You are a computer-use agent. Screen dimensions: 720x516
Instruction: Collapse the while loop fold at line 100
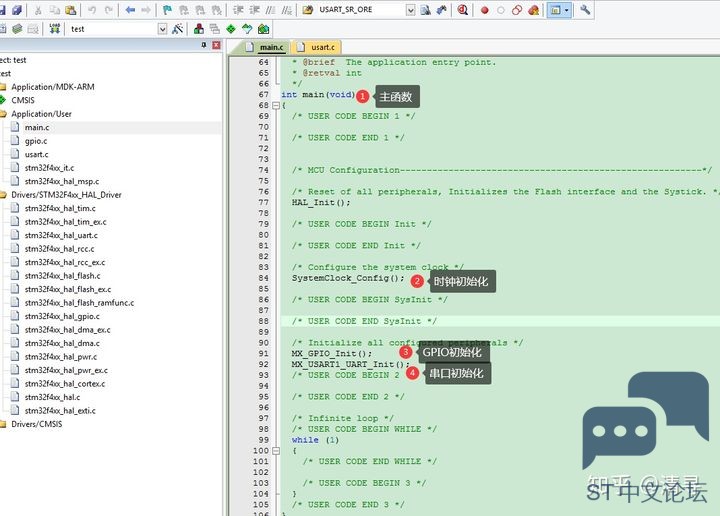(x=276, y=451)
